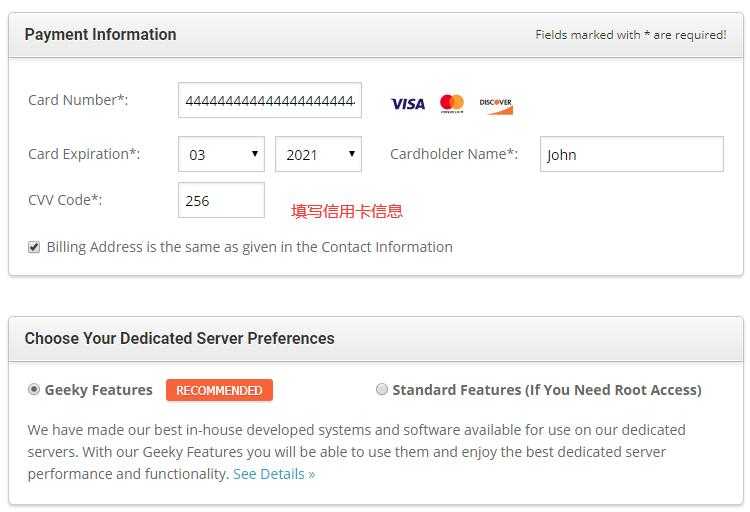Click the Card Expiration* label
Viewport: 750px width, 512px height.
[x=84, y=154]
